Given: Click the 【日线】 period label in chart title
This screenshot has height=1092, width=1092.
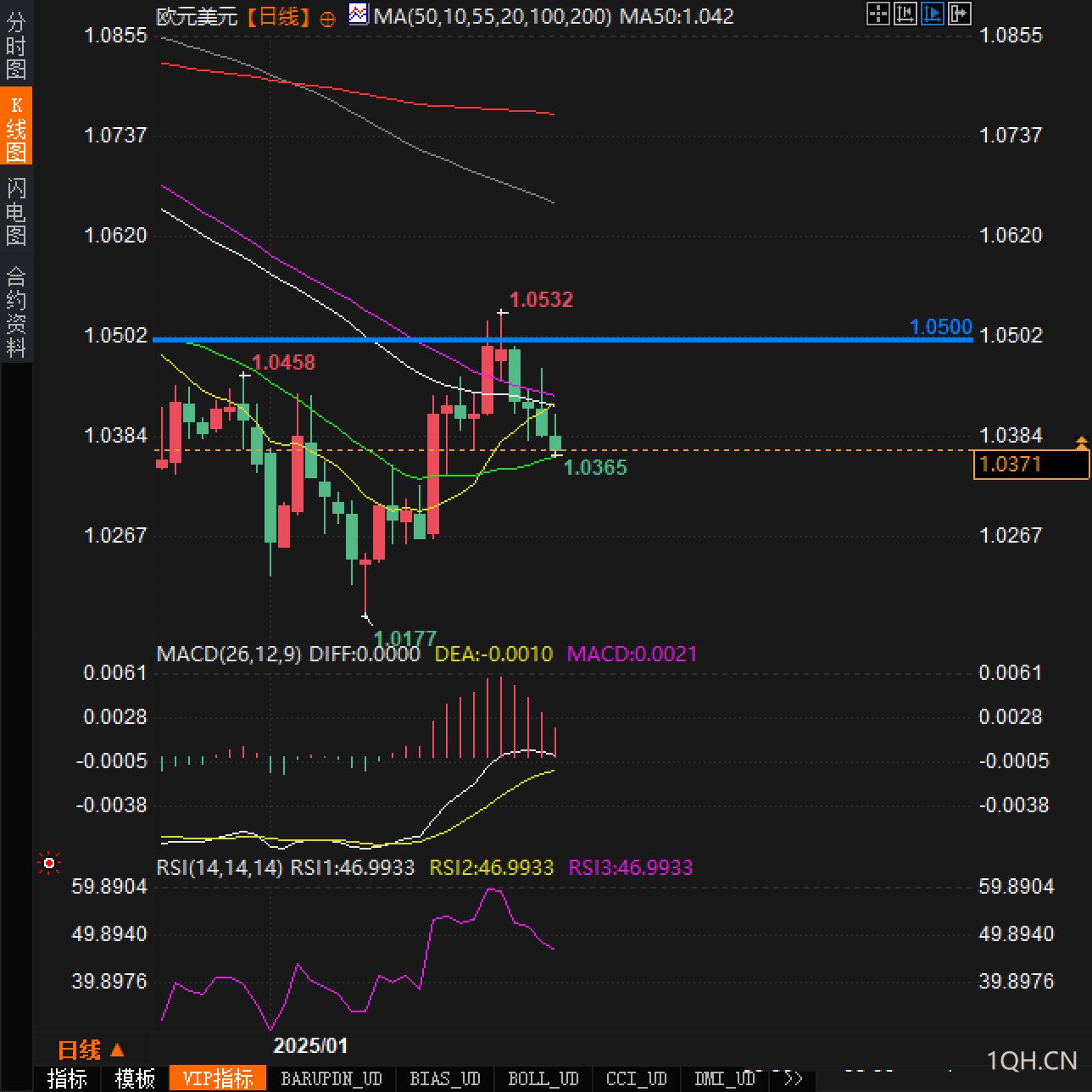Looking at the screenshot, I should pos(278,16).
